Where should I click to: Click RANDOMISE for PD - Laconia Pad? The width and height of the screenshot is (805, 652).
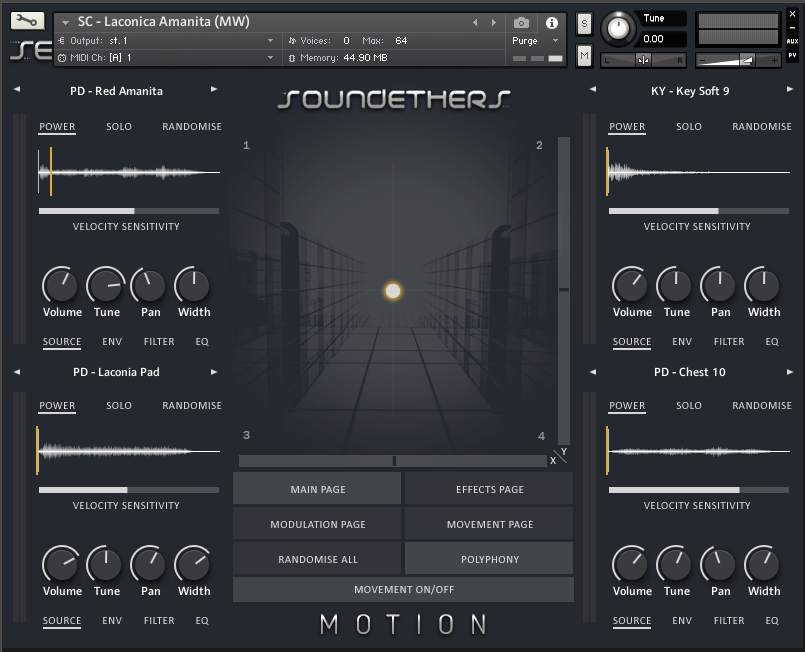click(x=192, y=406)
